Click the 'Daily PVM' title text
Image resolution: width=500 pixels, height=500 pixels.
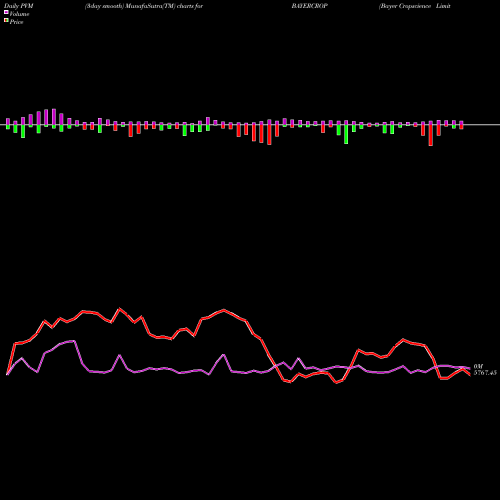[19, 6]
